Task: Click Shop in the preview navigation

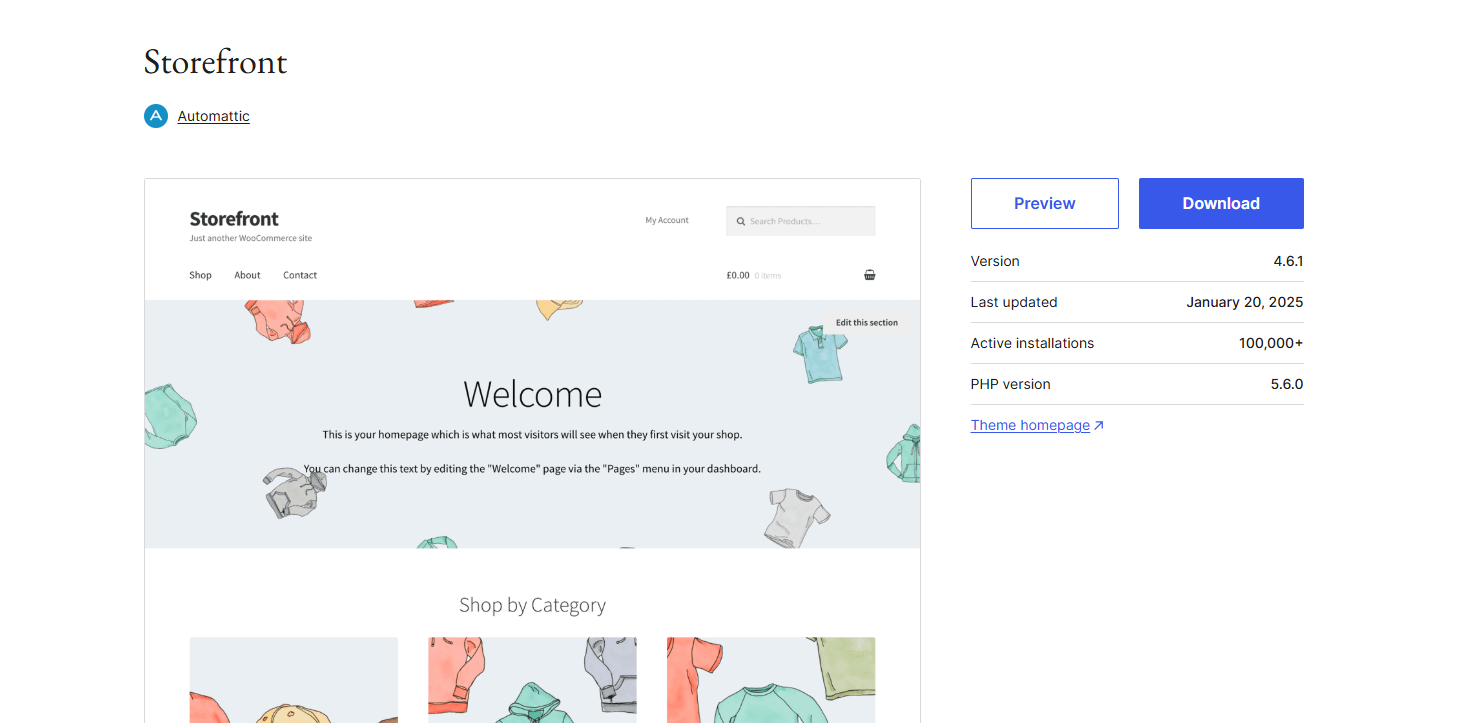Action: click(200, 275)
